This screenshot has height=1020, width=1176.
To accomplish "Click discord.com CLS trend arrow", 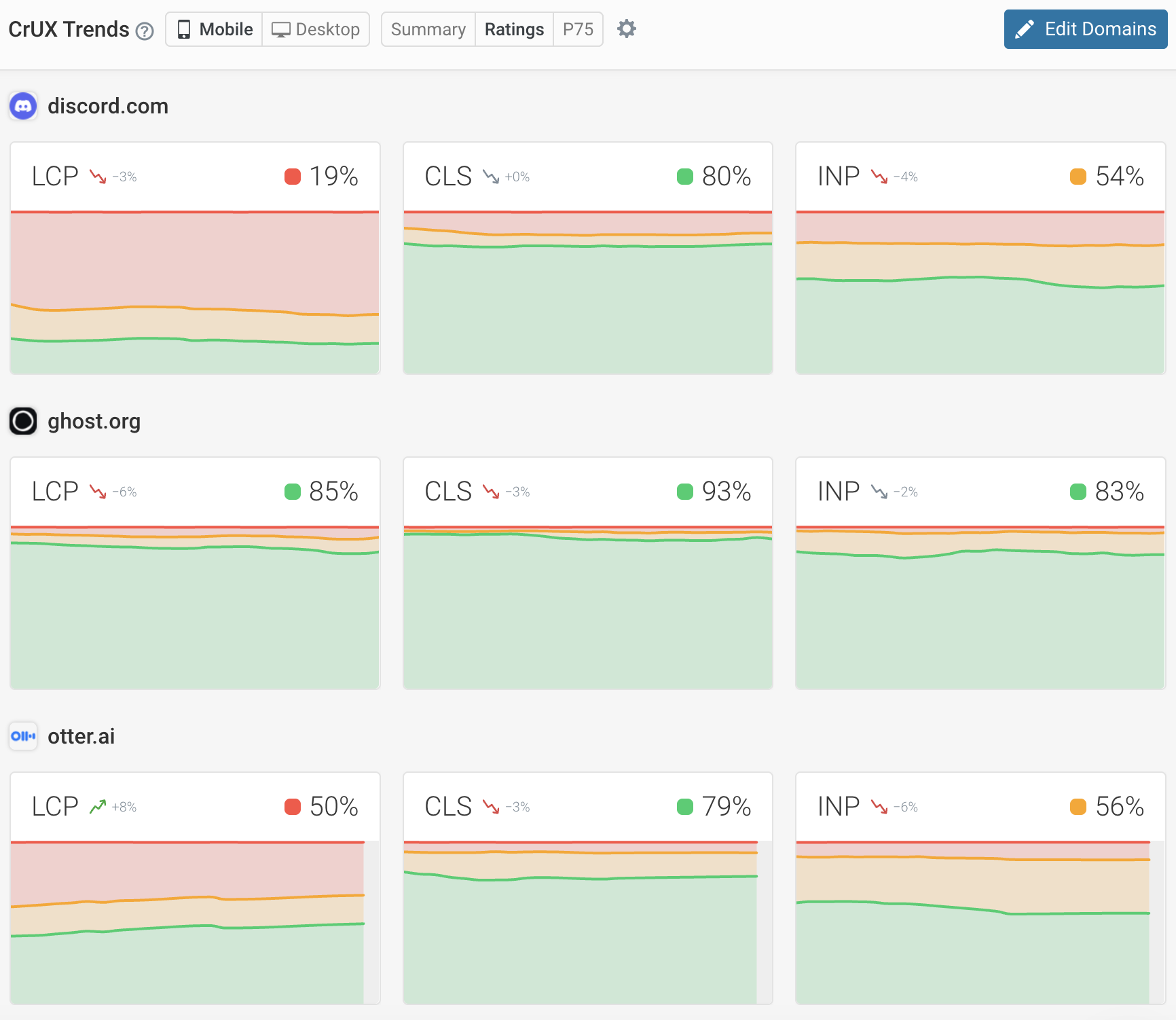I will [491, 177].
